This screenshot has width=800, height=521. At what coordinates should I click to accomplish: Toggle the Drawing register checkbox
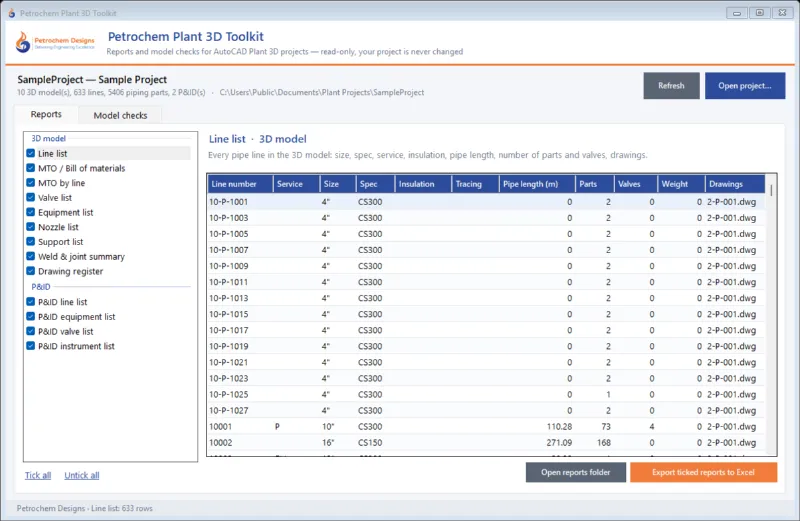(31, 271)
